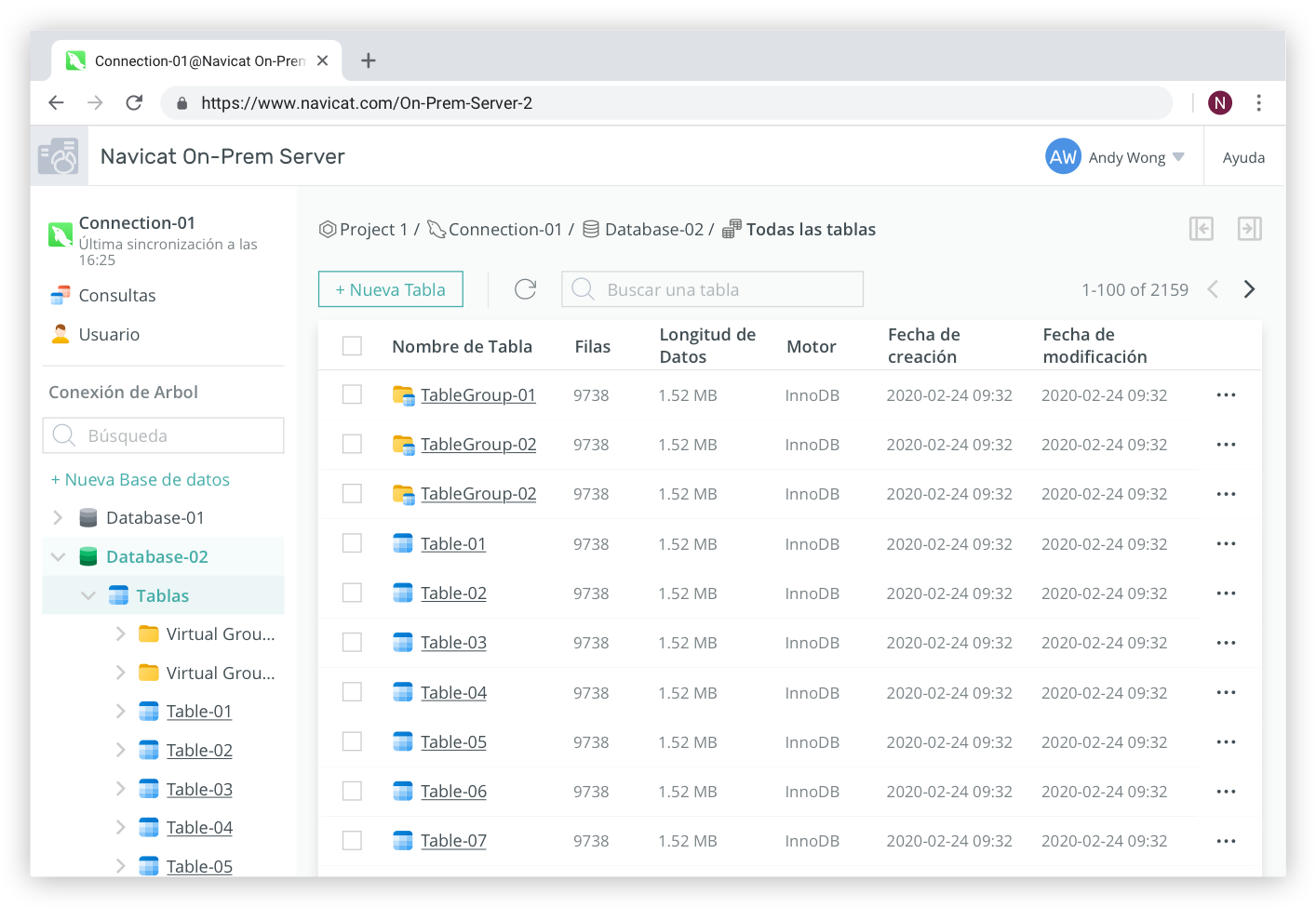Expand Table-05 in the sidebar tree

click(120, 866)
